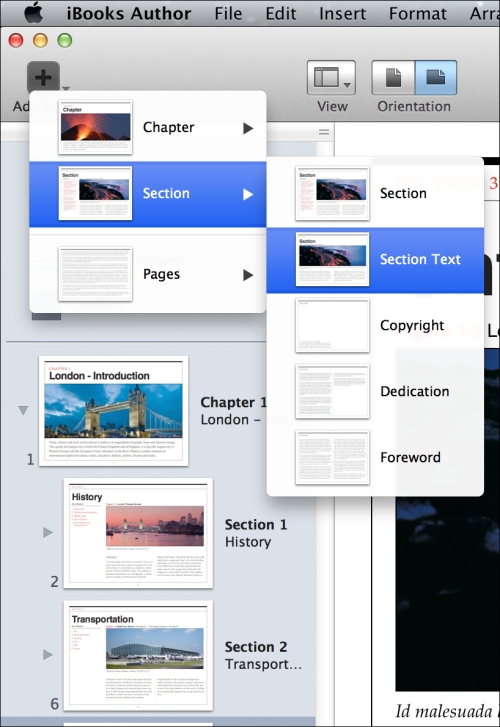The image size is (500, 727).
Task: Expand Section 2 Transportation disclosure triangle
Action: (48, 655)
